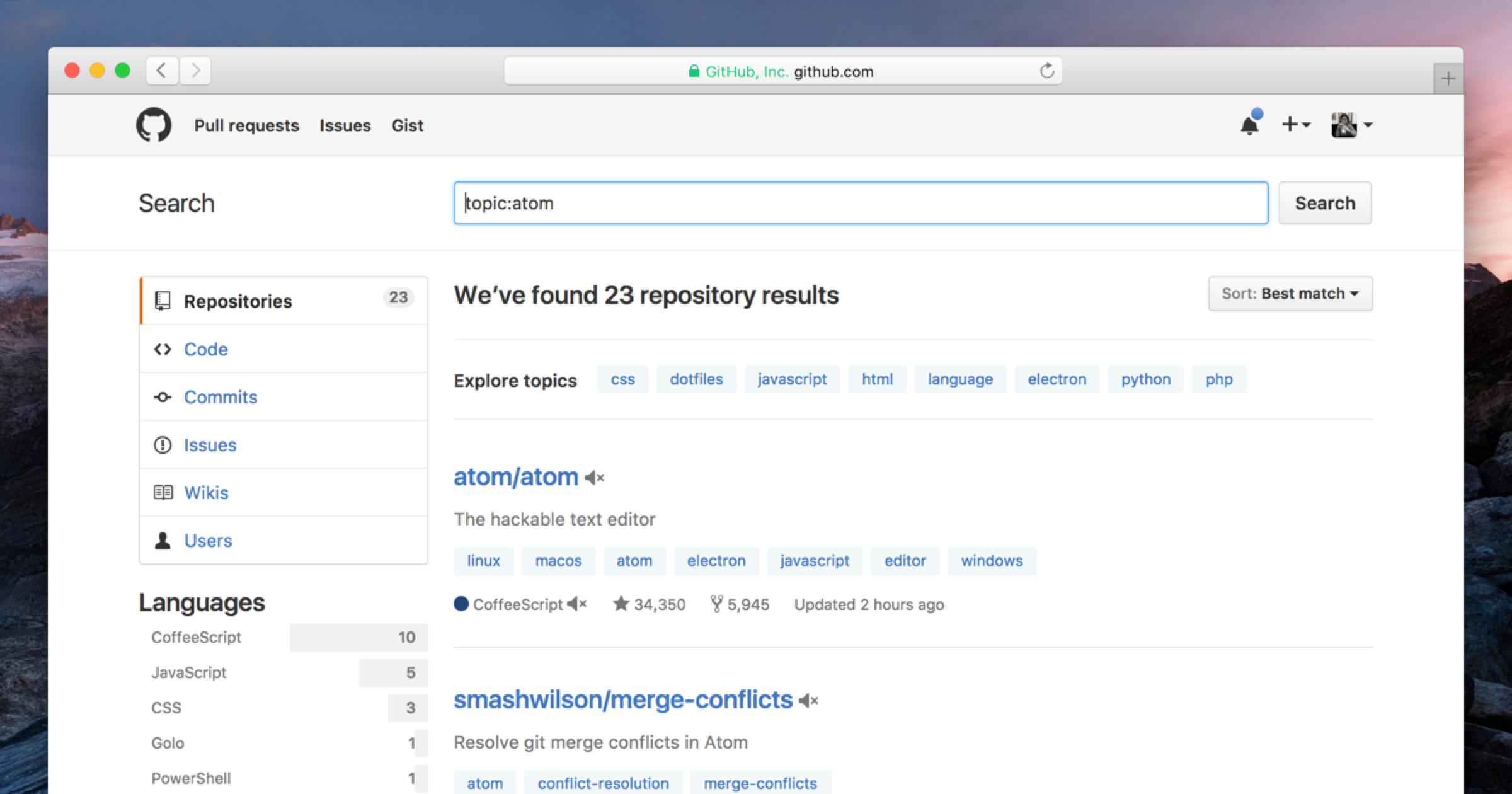The height and width of the screenshot is (794, 1512).
Task: Open notifications via the bell icon
Action: point(1250,125)
